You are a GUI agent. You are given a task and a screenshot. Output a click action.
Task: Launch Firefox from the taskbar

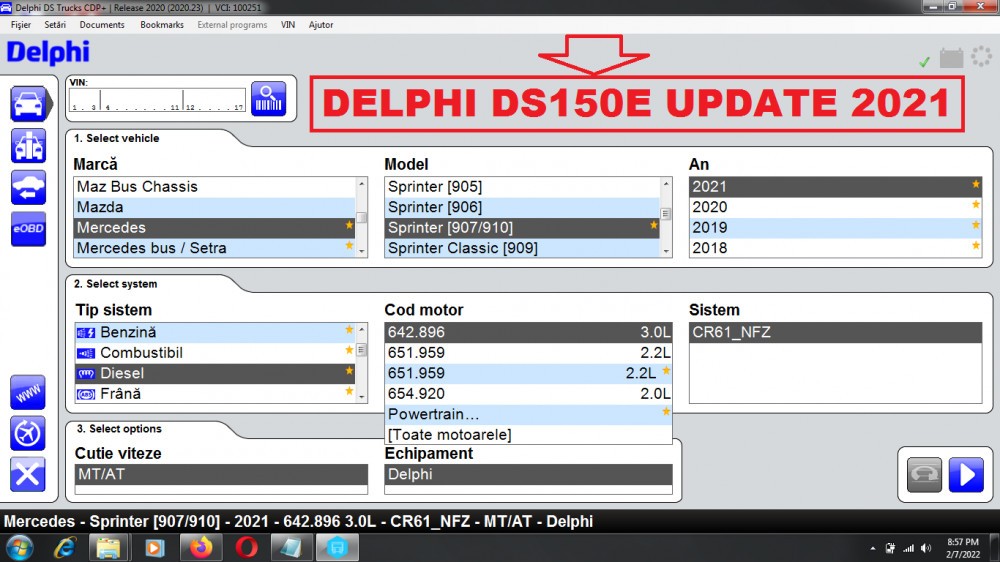click(x=201, y=548)
